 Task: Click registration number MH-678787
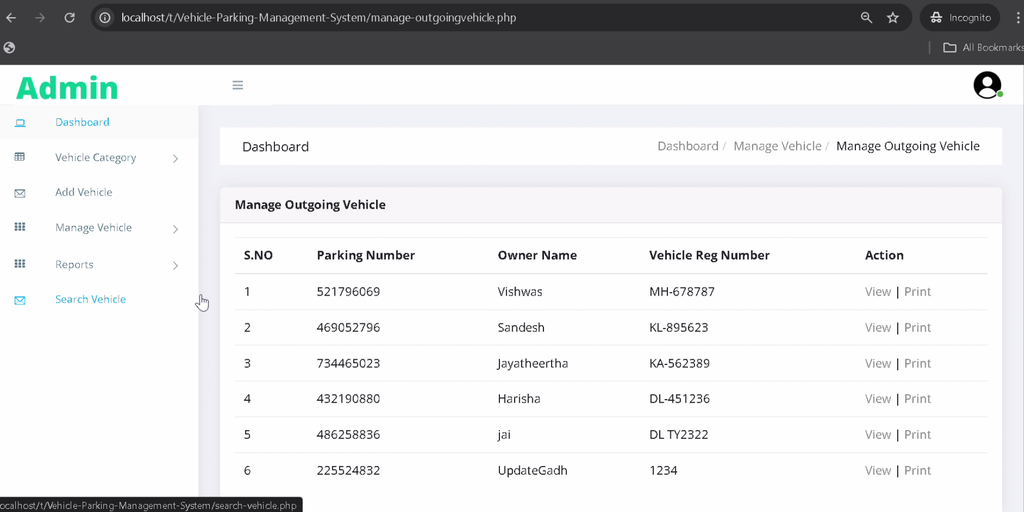(x=682, y=291)
